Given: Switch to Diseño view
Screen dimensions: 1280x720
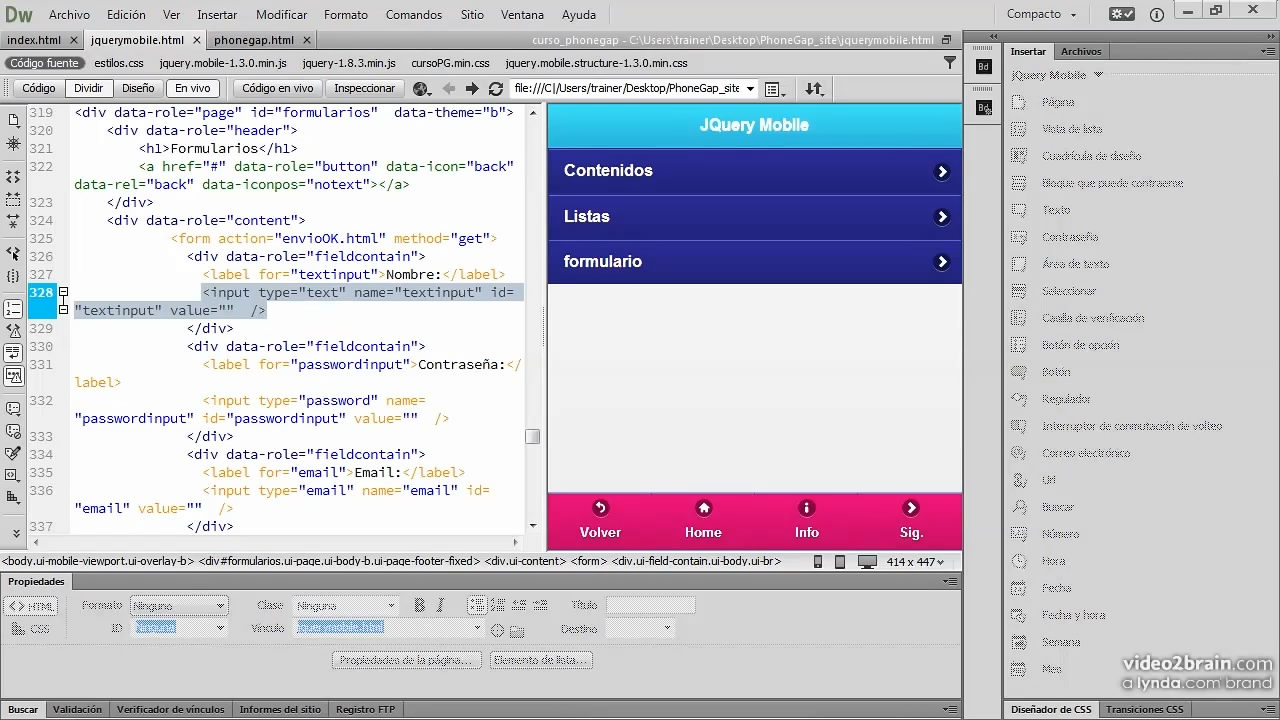Looking at the screenshot, I should click(x=138, y=88).
